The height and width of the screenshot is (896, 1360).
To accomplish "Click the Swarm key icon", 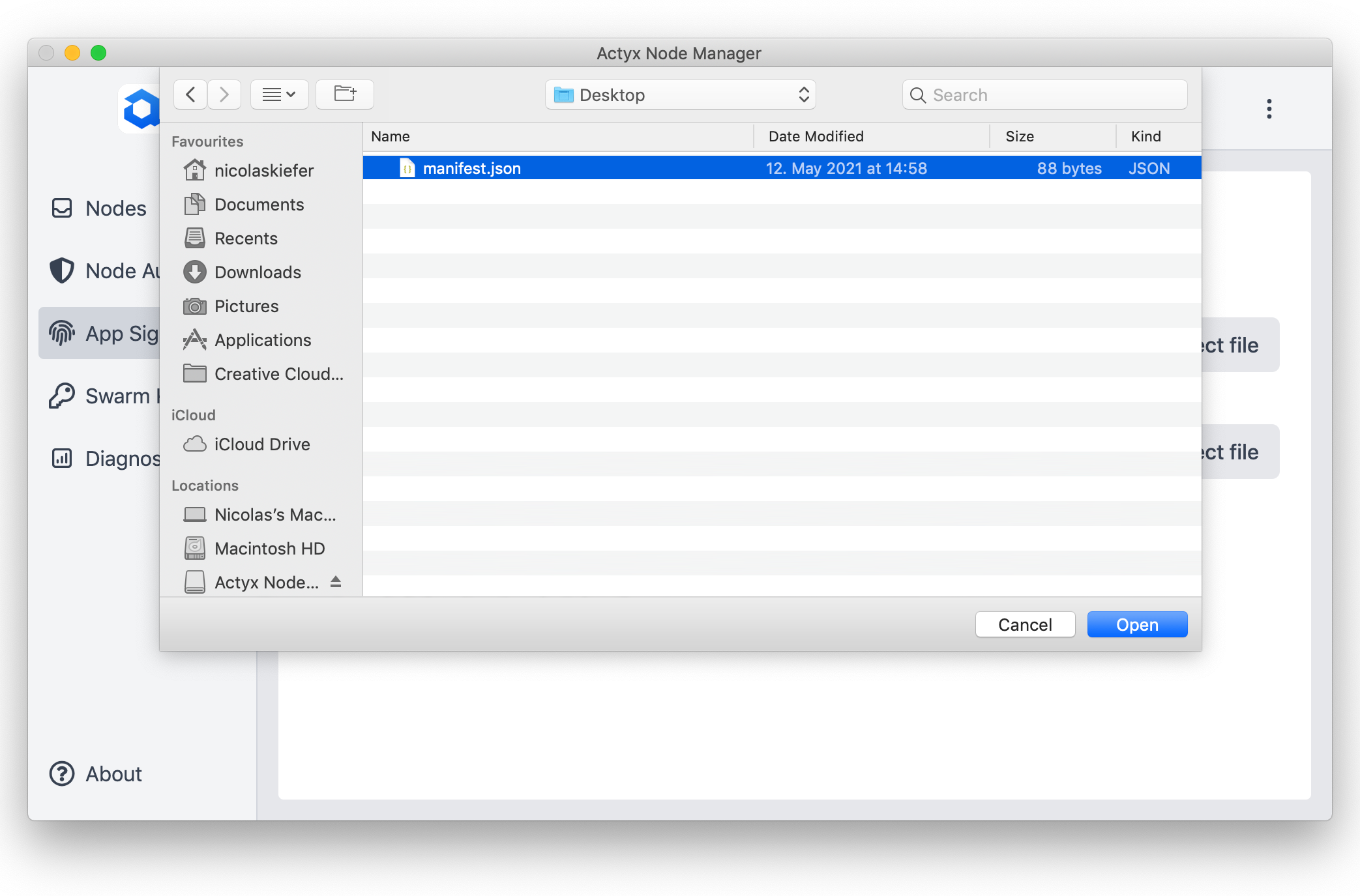I will point(62,396).
